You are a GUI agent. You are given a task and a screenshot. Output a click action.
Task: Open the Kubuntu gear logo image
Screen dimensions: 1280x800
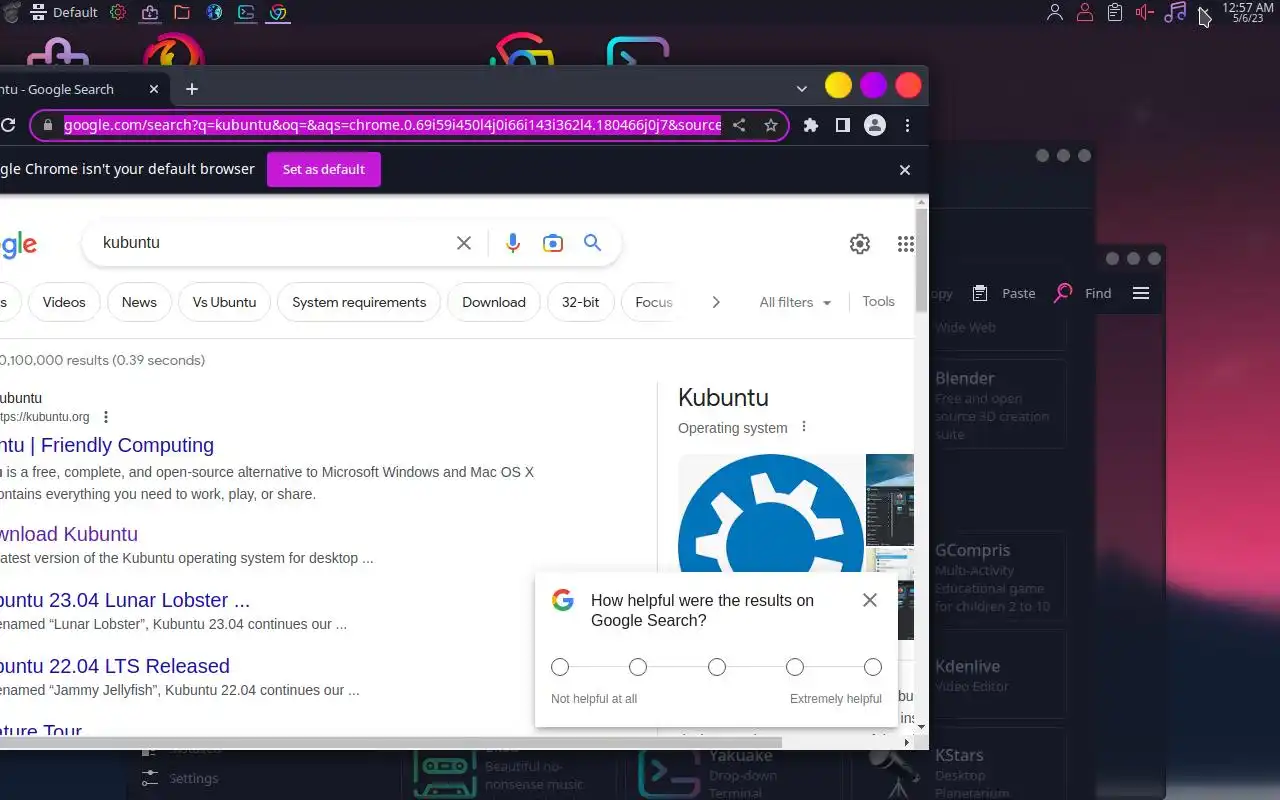coord(770,514)
